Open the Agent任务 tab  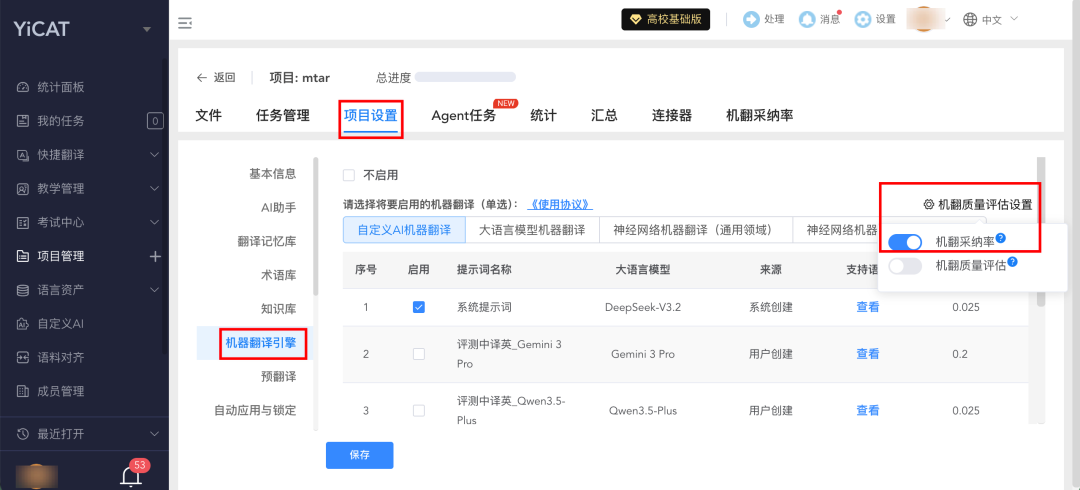[x=464, y=116]
